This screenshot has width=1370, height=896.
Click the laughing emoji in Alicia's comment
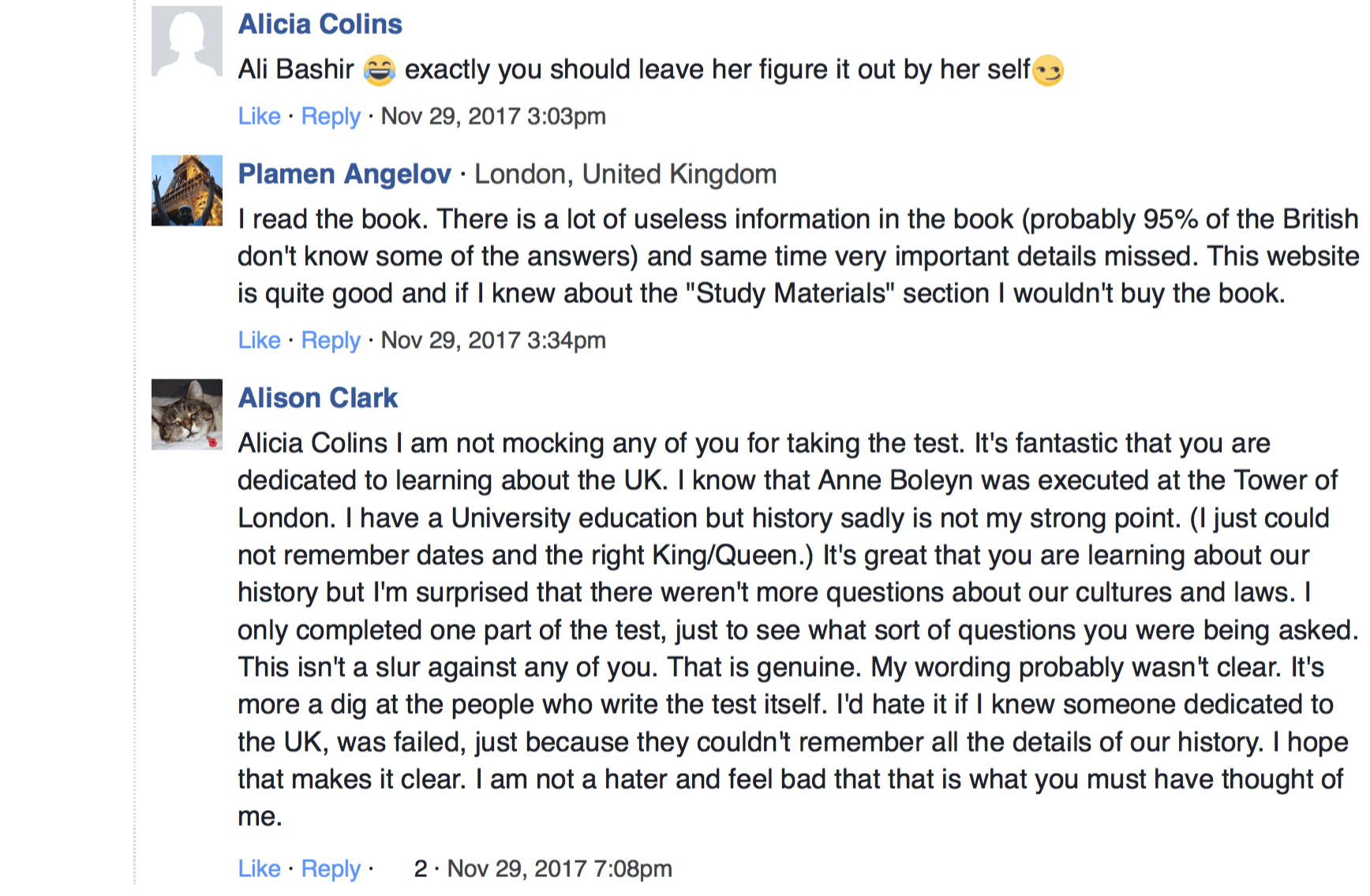(379, 70)
